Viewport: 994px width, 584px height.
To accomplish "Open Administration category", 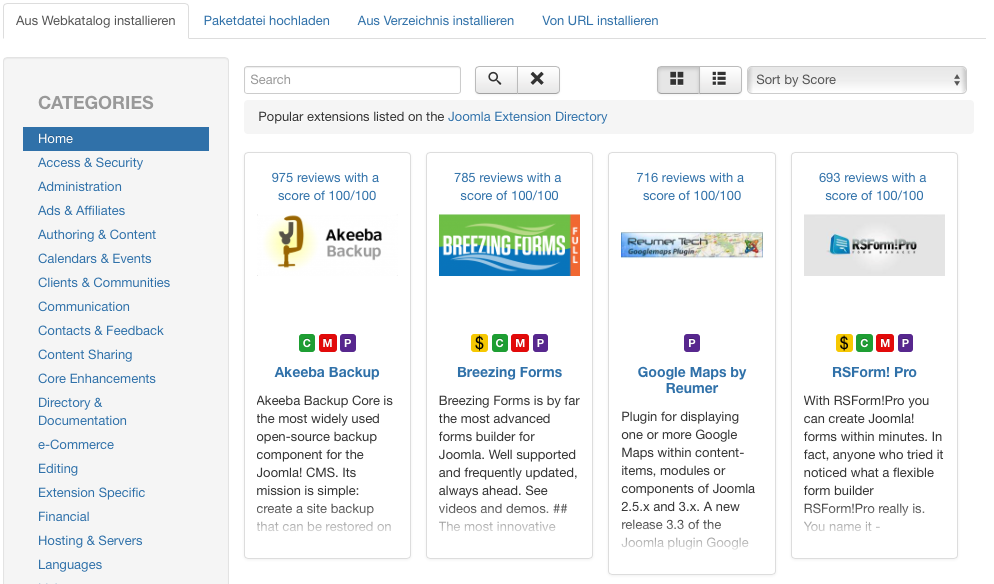I will 80,187.
